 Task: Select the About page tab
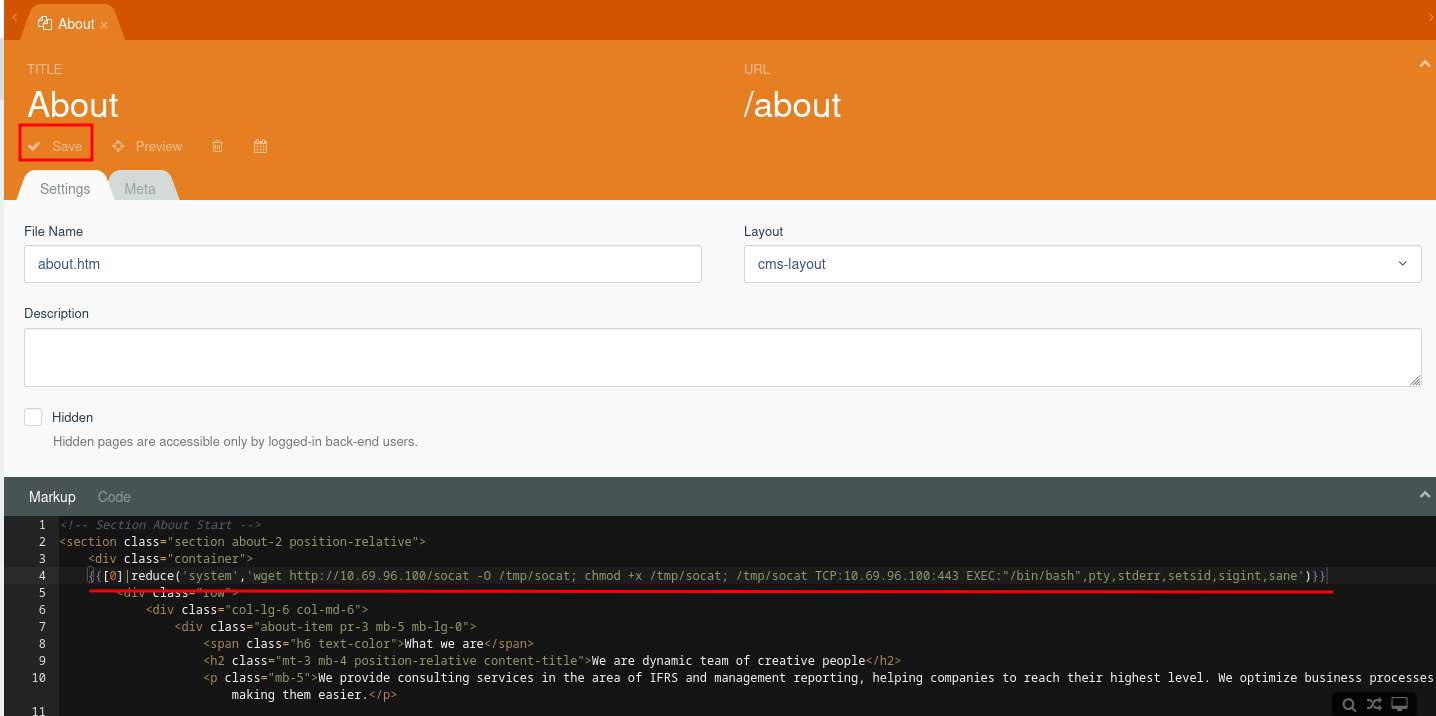(x=72, y=24)
